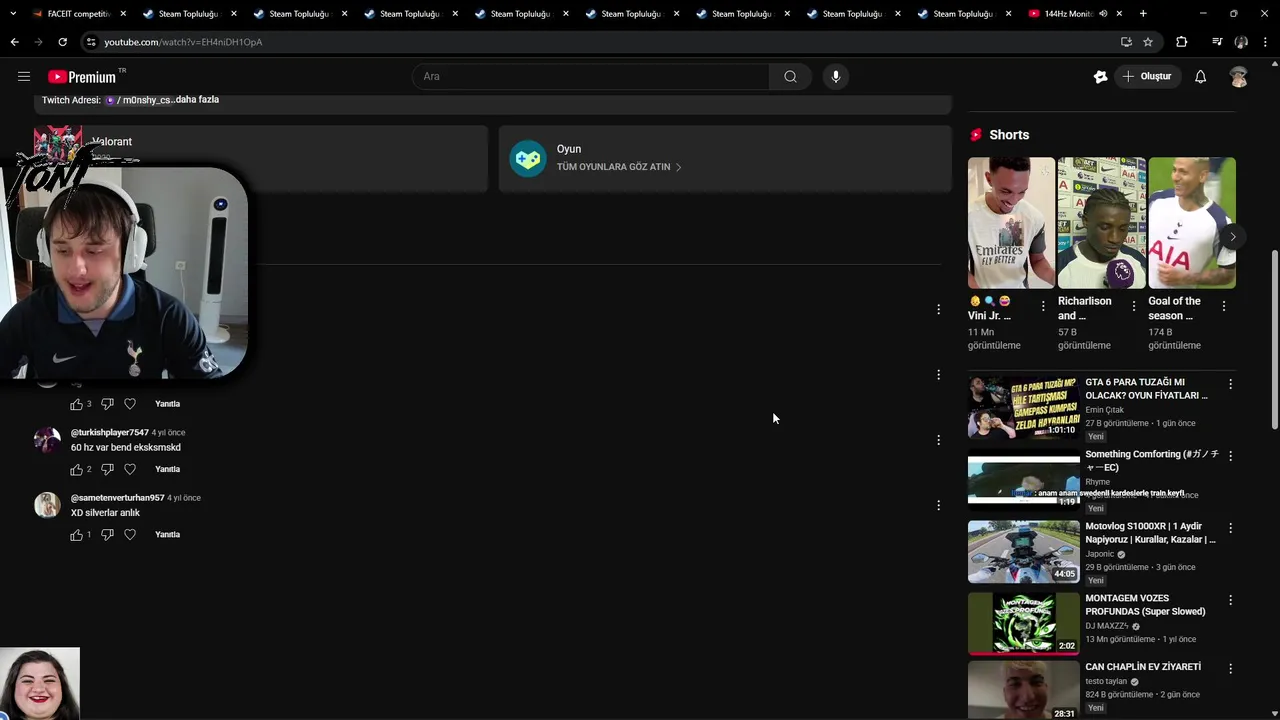Start voice search with microphone icon
The image size is (1280, 720).
tap(836, 76)
